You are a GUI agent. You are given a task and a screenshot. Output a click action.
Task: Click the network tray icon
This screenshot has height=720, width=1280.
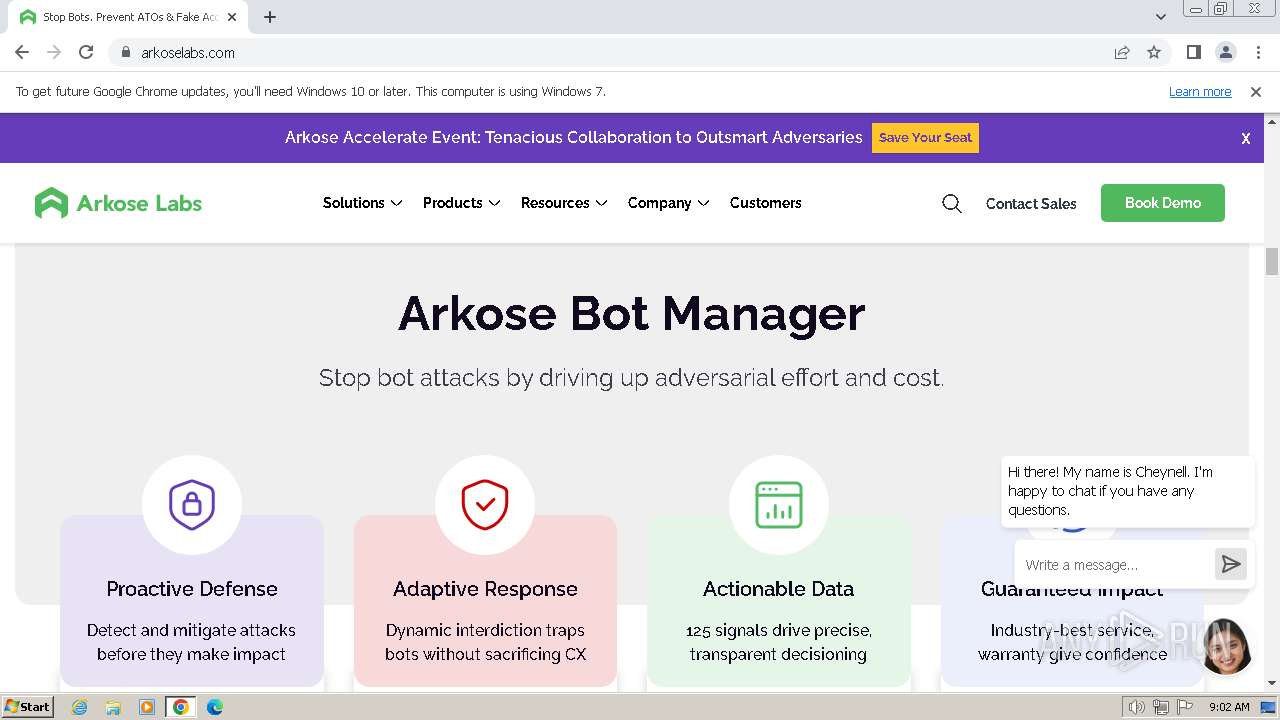point(1161,707)
